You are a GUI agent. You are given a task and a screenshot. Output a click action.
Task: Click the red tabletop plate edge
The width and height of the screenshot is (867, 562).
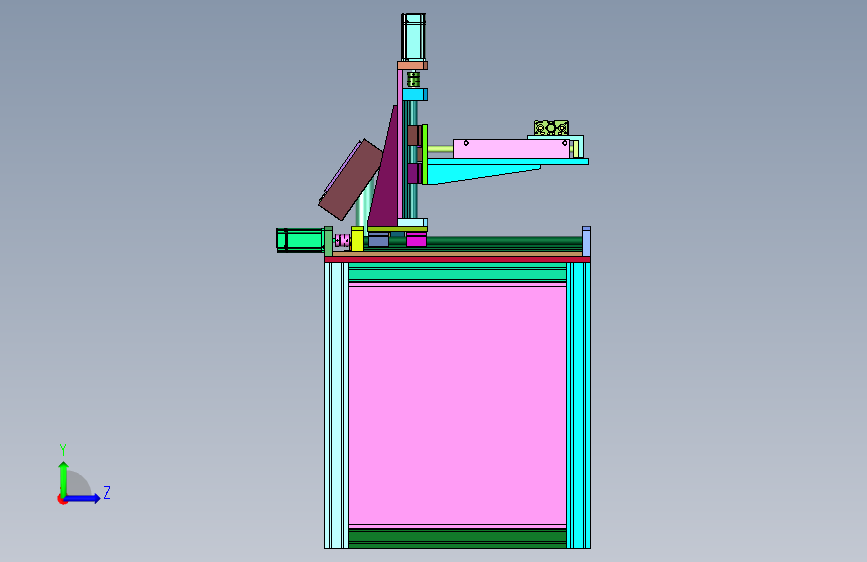click(x=457, y=259)
